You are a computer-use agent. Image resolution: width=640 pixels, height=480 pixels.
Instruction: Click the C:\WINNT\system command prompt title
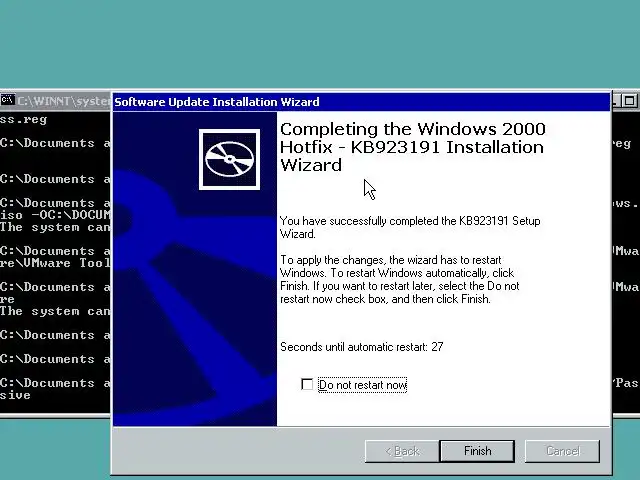point(64,101)
